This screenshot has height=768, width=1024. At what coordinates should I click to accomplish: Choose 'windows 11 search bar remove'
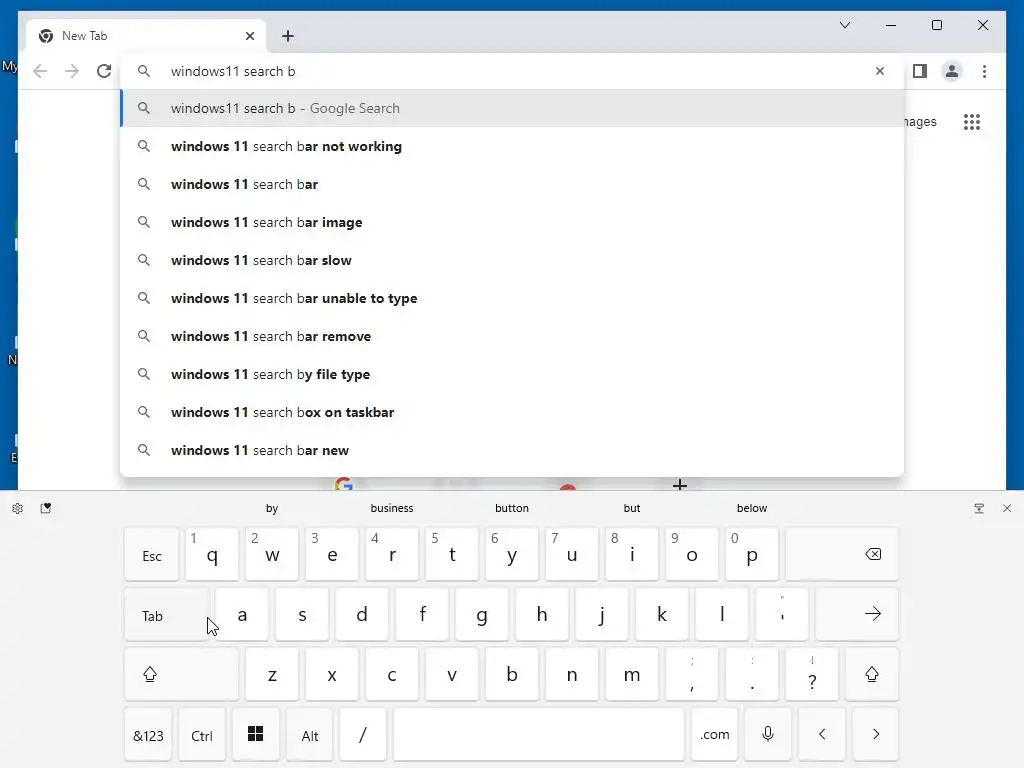[x=513, y=336]
